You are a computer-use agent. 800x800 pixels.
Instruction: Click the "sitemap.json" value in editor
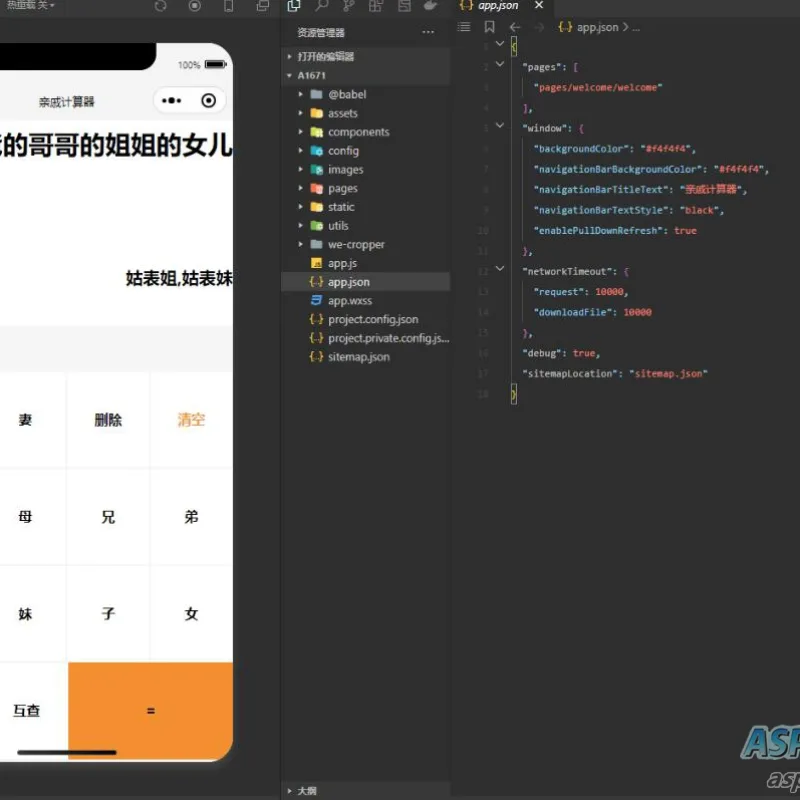(668, 374)
